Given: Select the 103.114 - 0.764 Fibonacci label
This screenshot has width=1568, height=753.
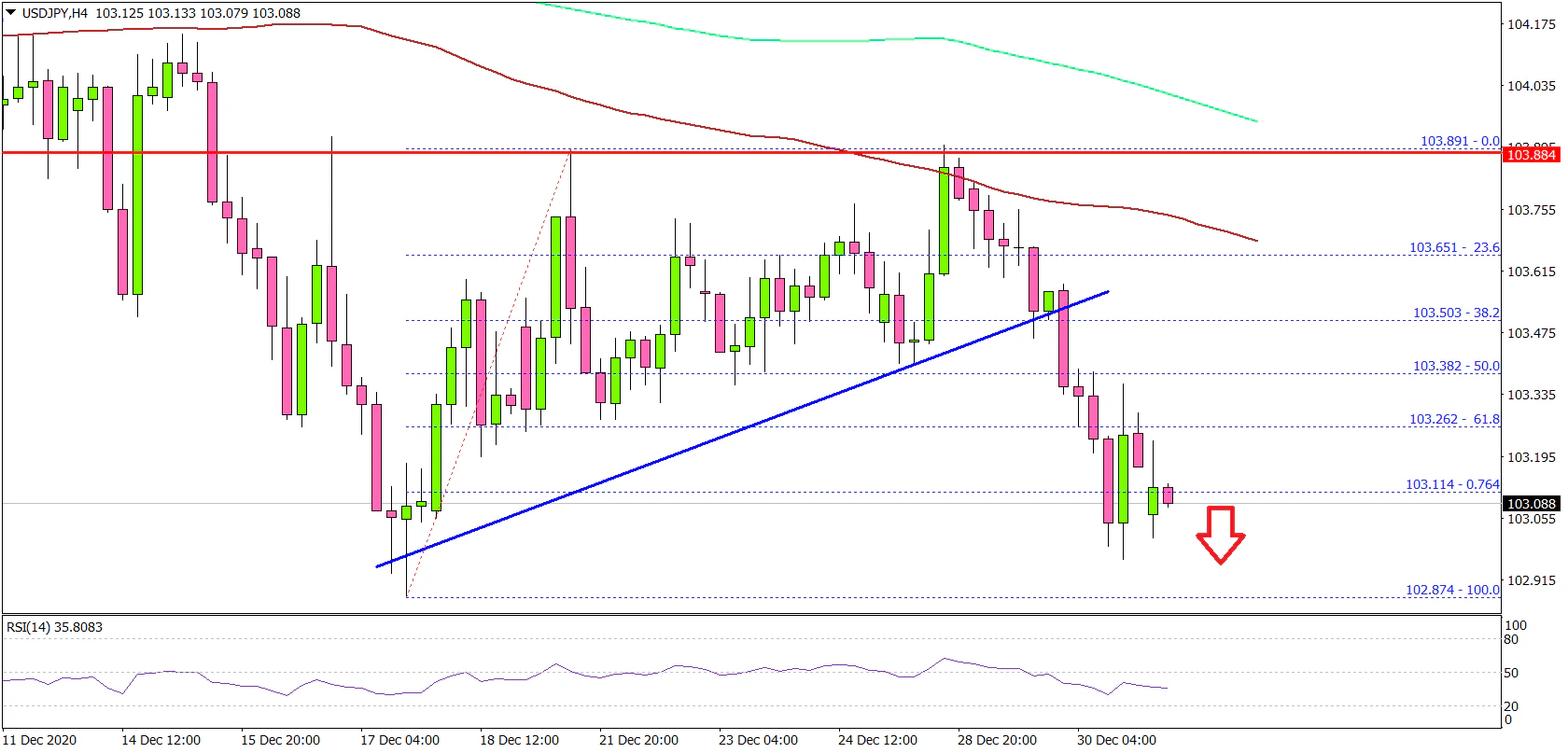Looking at the screenshot, I should click(1452, 484).
